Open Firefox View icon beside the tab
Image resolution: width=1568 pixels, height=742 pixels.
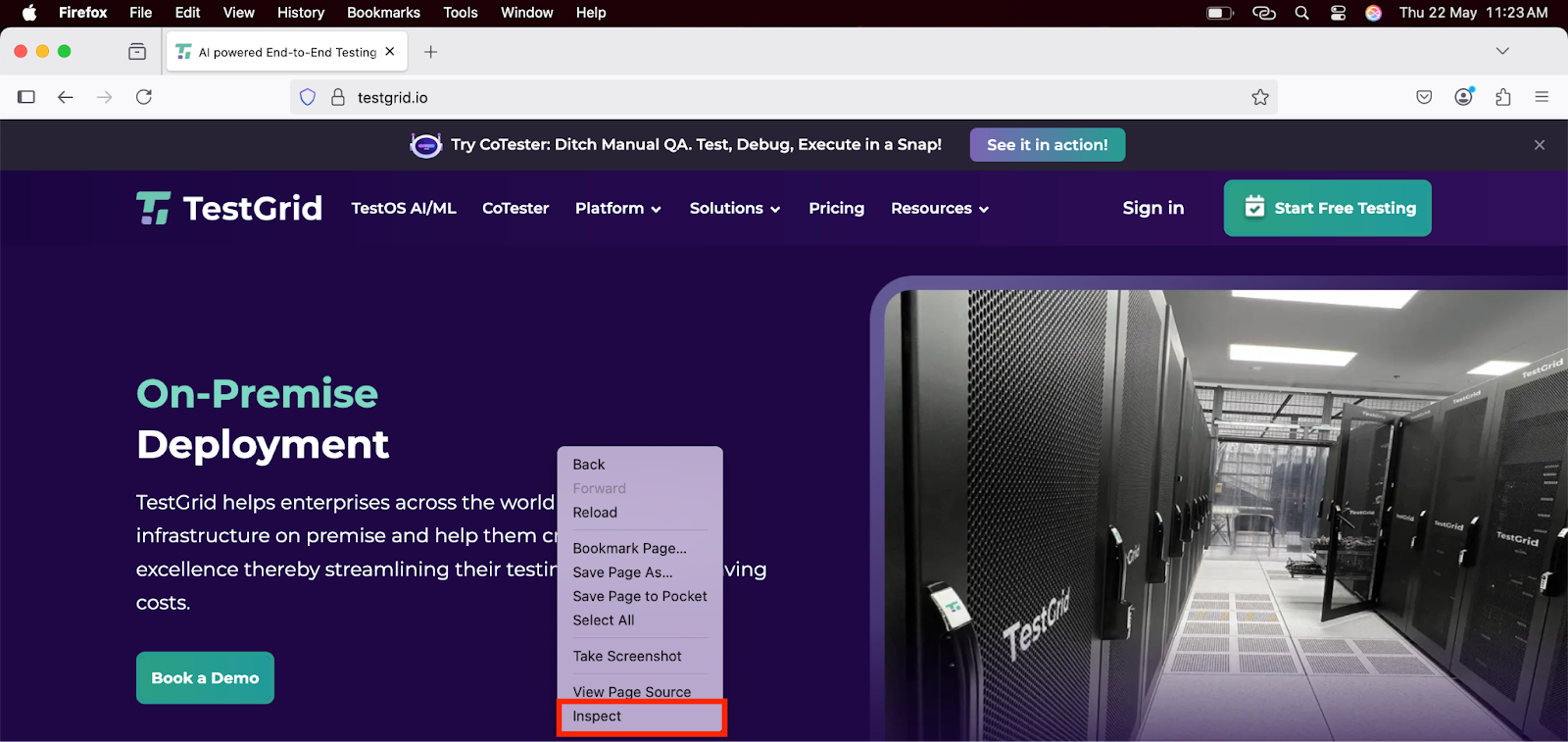coord(137,52)
